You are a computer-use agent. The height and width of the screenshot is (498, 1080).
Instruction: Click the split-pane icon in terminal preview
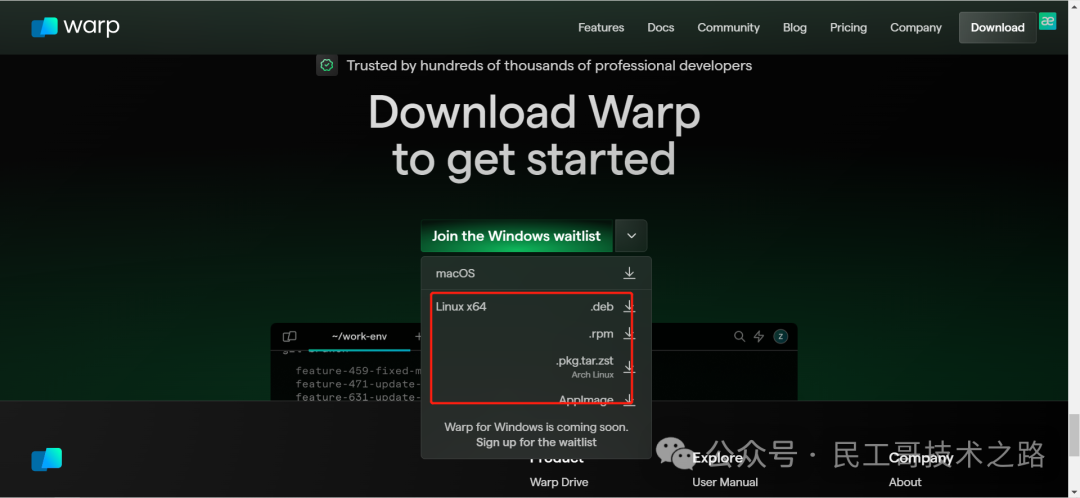289,337
